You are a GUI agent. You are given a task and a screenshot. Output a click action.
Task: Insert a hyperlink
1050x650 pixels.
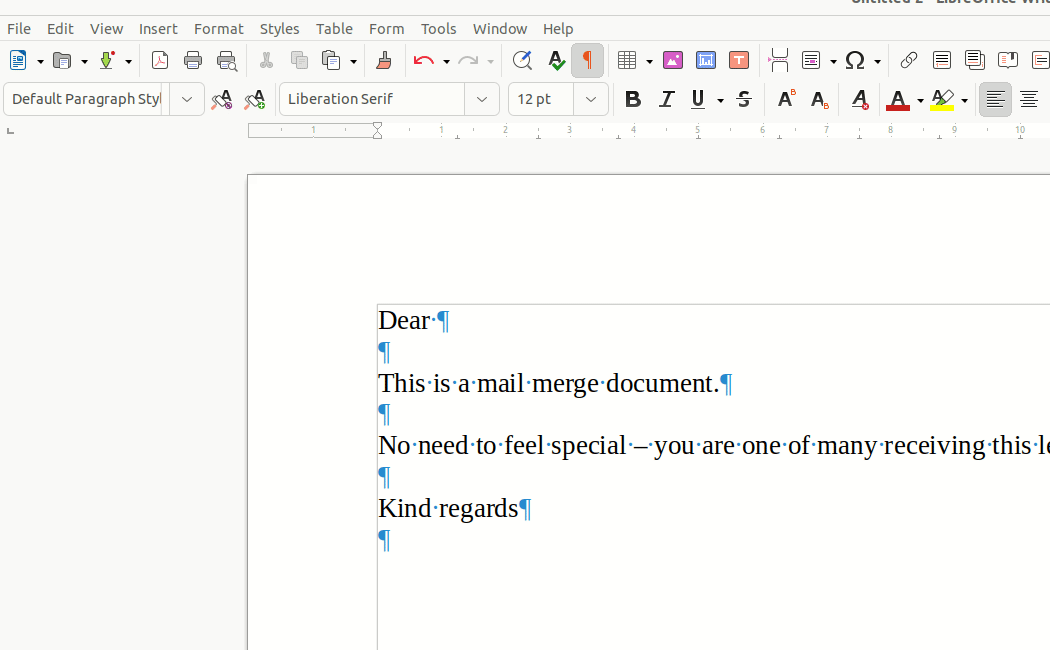point(908,61)
